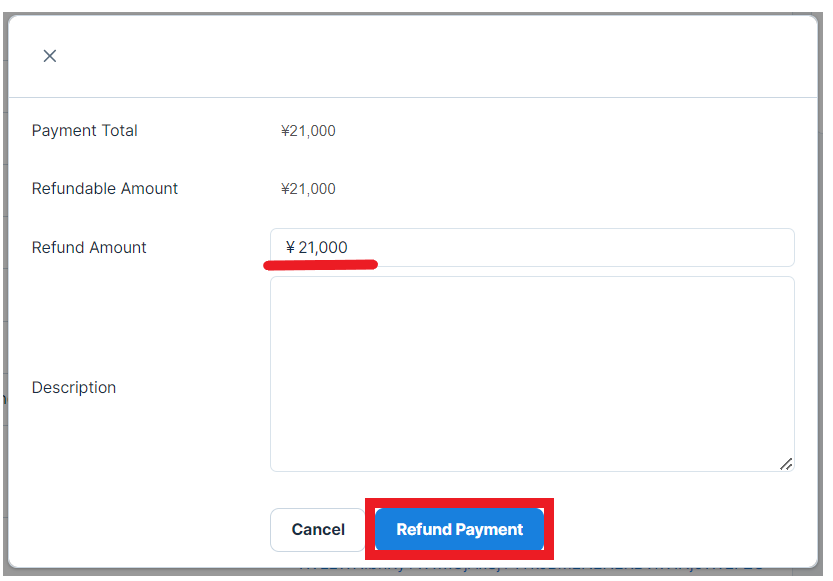Focus the Refund Amount input field

[x=560, y=248]
